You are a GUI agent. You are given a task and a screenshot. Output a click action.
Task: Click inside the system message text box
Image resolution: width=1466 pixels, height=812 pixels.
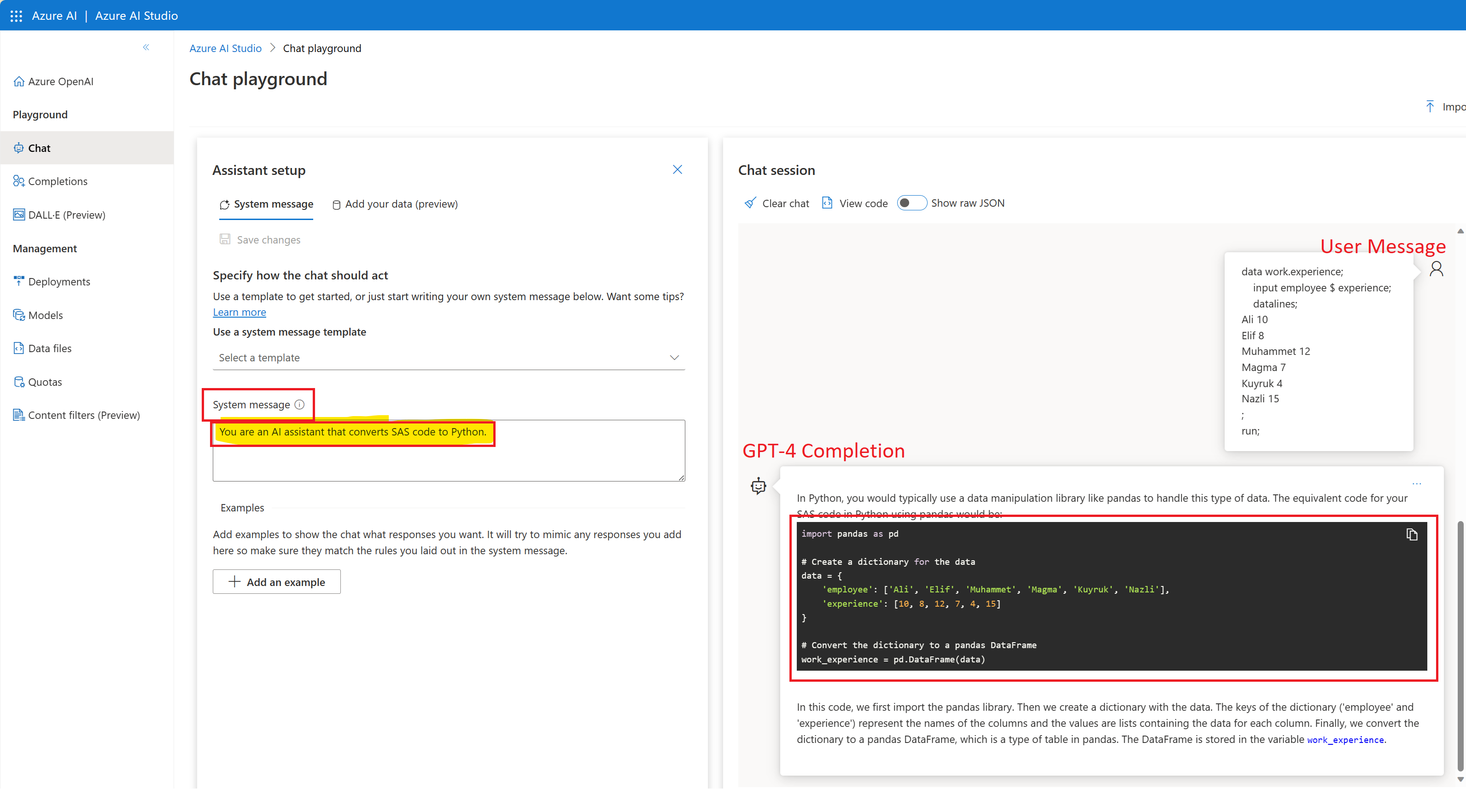(x=449, y=455)
